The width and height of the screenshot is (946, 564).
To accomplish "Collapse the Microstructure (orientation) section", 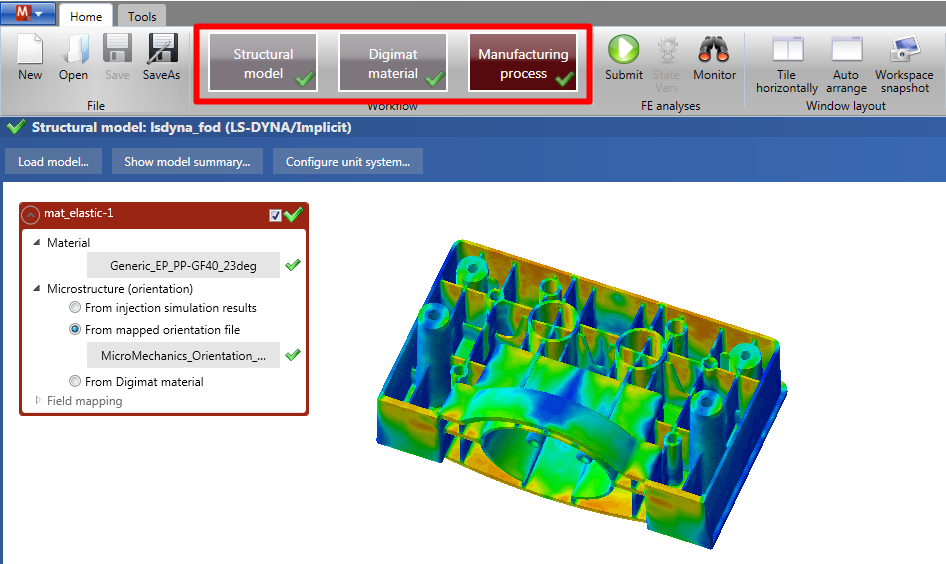I will click(x=37, y=288).
